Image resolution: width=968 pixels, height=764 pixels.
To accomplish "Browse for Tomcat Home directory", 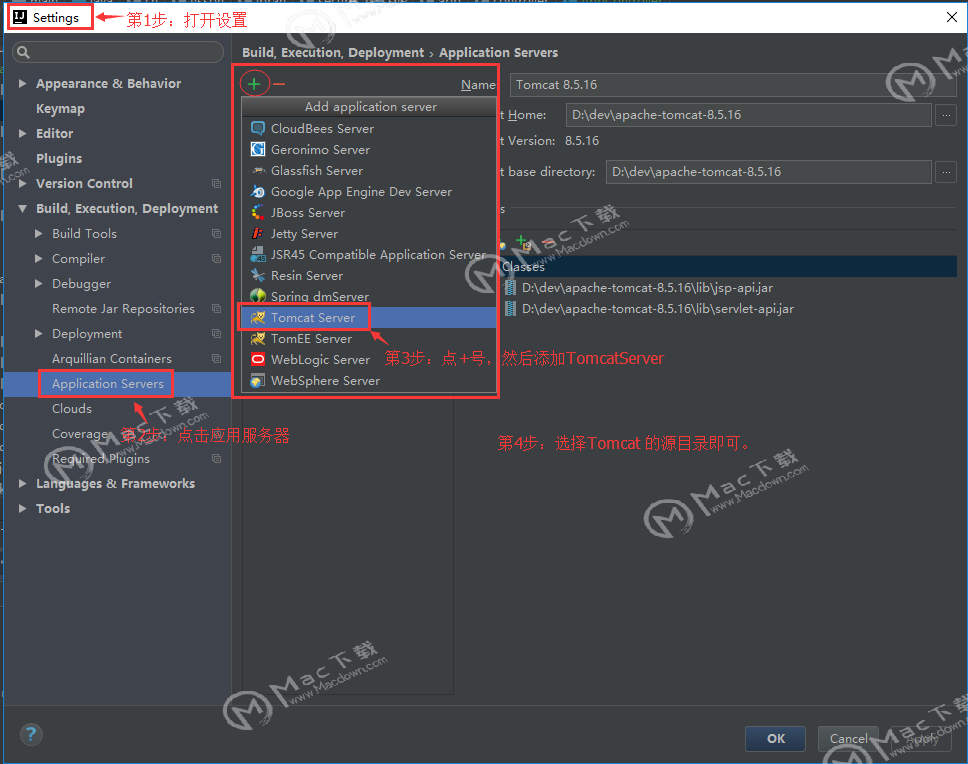I will (946, 115).
